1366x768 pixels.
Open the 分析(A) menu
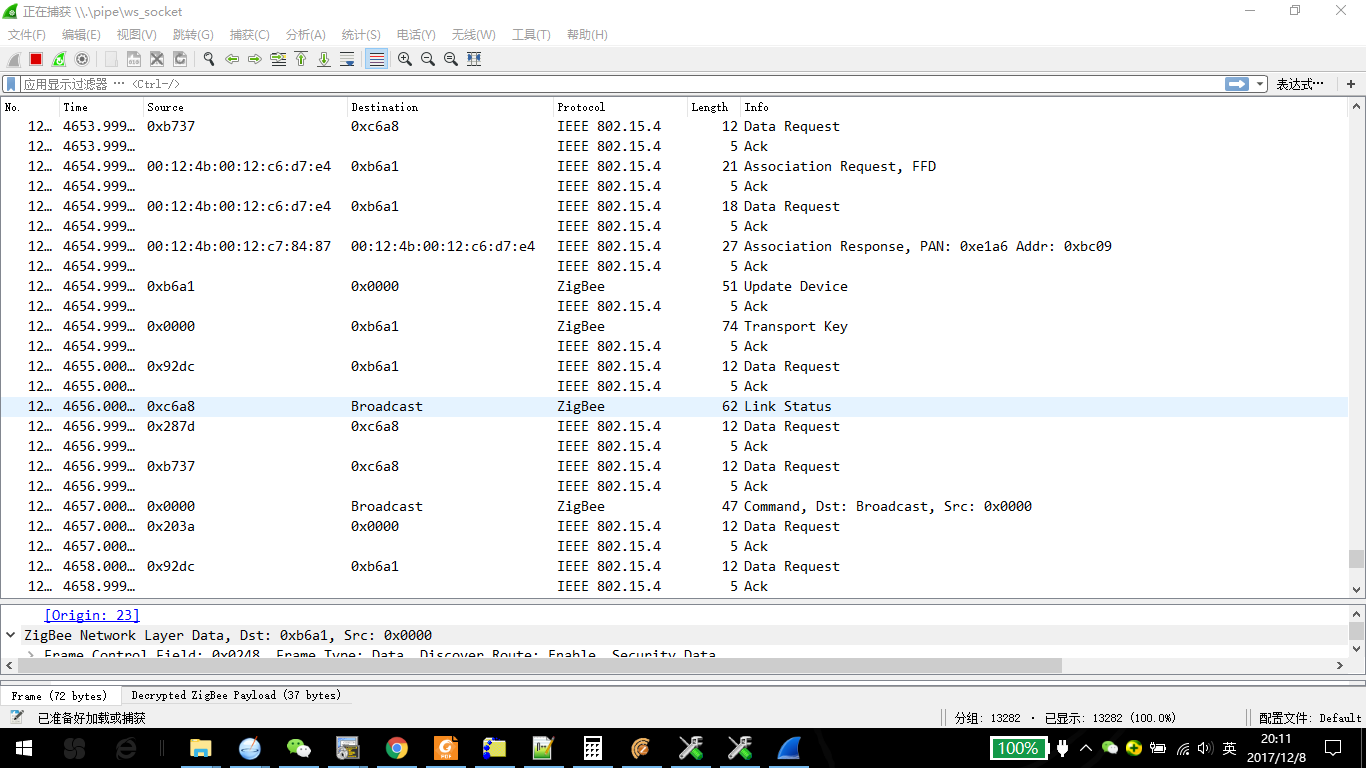coord(306,35)
